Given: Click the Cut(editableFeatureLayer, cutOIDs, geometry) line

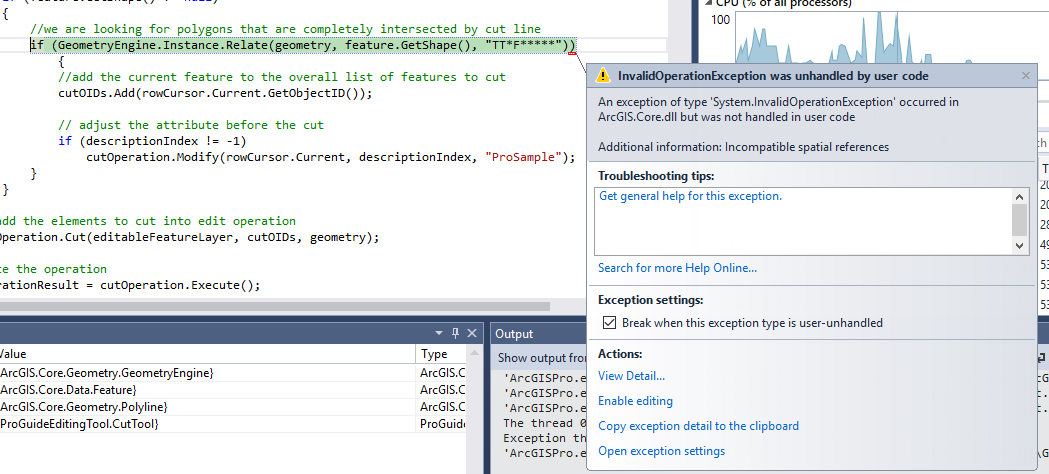Looking at the screenshot, I should point(189,237).
